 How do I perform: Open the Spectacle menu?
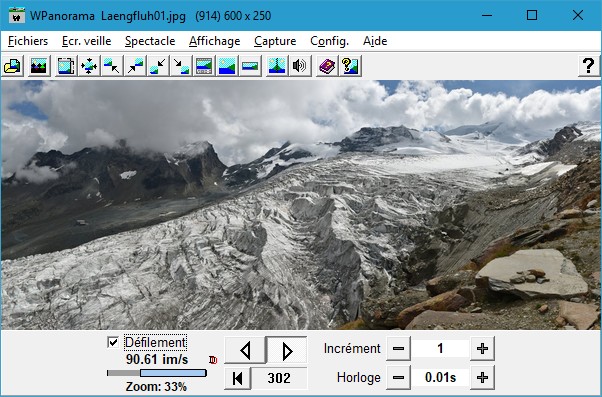point(150,41)
